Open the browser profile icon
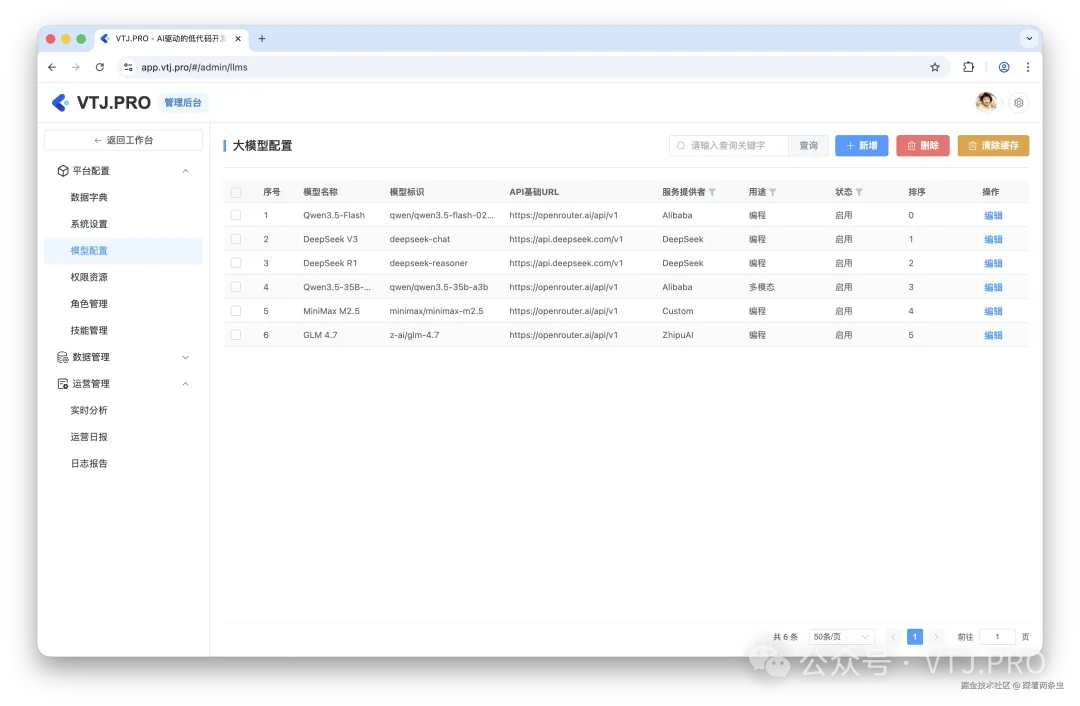The width and height of the screenshot is (1080, 706). (1004, 67)
